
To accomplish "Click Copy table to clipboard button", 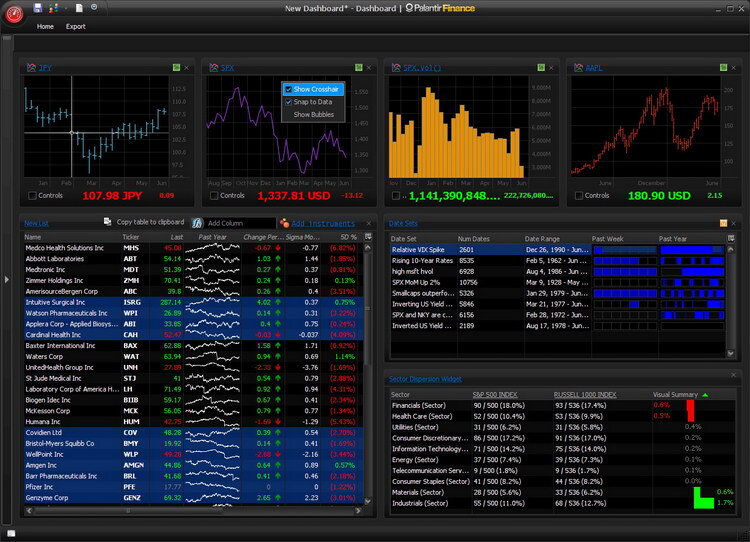I will coord(150,222).
